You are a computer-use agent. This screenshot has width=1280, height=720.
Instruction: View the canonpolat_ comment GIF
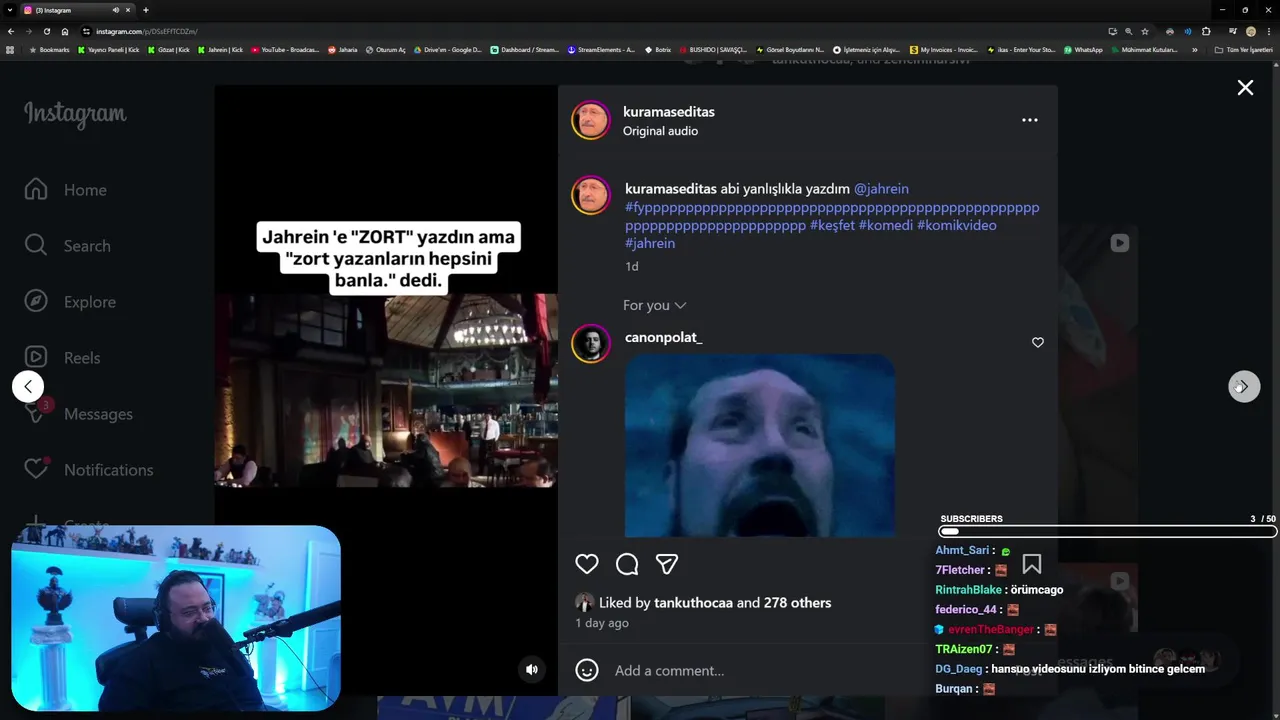[760, 445]
